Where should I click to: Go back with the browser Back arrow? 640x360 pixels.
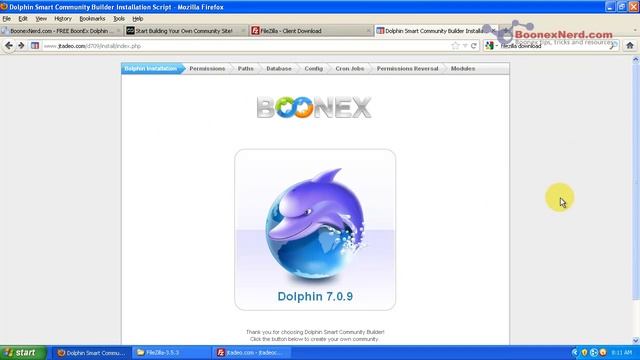[9, 46]
